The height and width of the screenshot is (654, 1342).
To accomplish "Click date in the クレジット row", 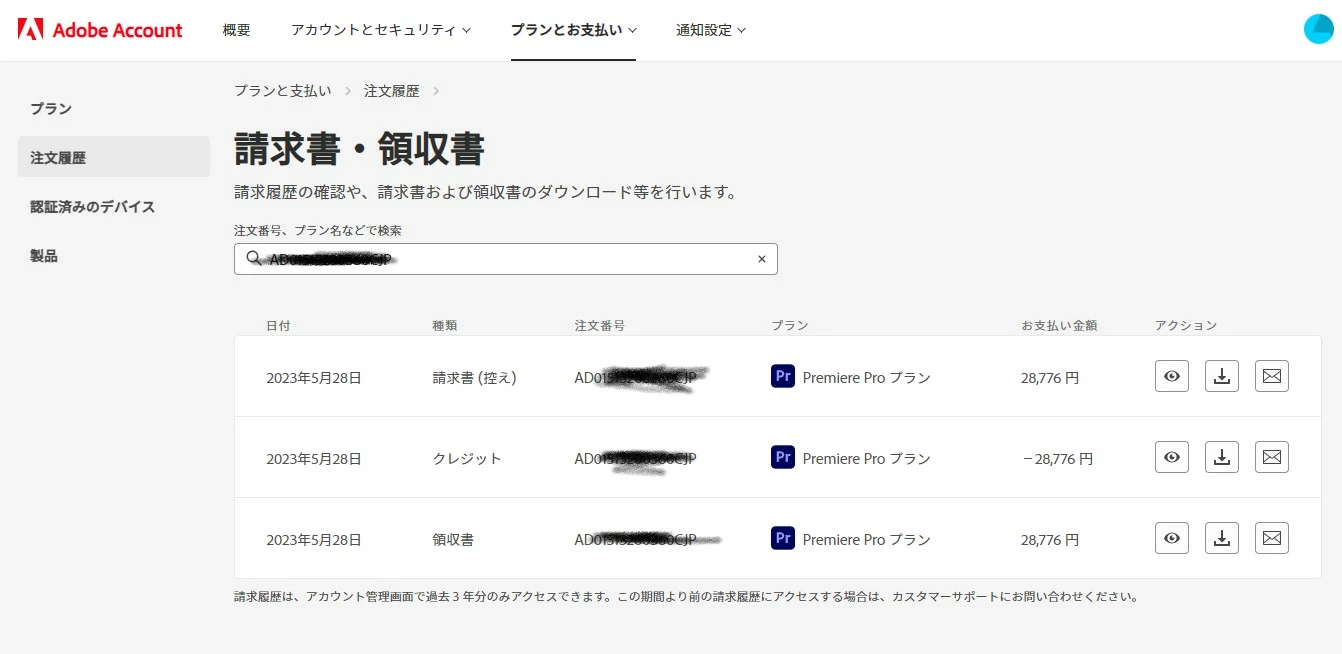I will 314,459.
